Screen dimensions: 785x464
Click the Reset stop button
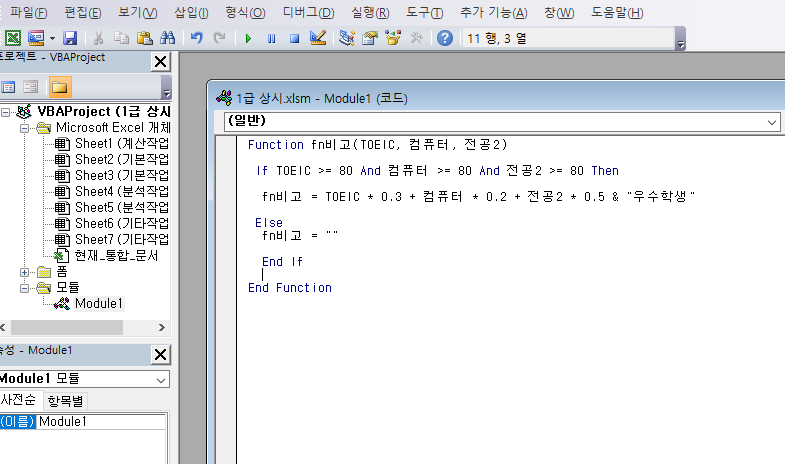pyautogui.click(x=293, y=38)
